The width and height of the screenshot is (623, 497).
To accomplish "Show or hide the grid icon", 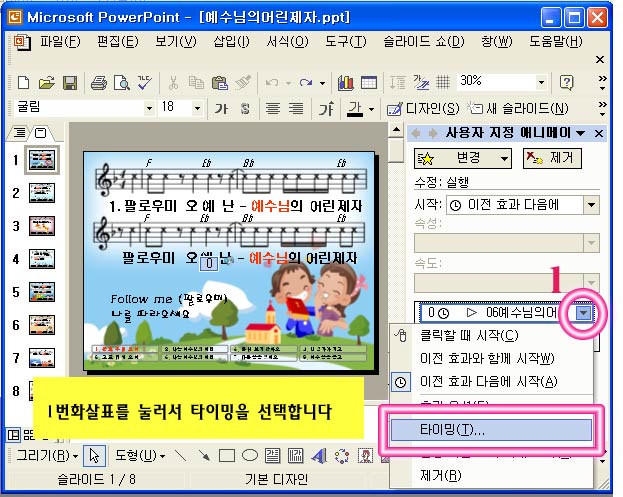I will click(443, 83).
